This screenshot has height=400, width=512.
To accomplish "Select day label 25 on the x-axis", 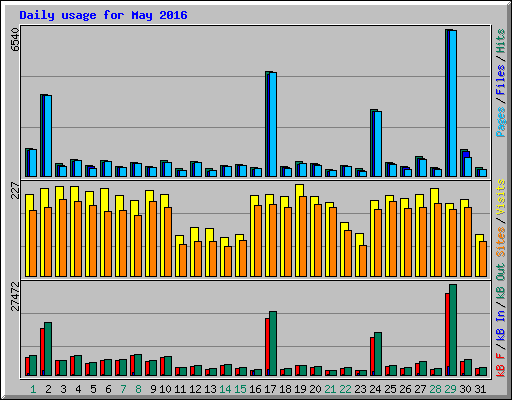I will click(x=390, y=389).
